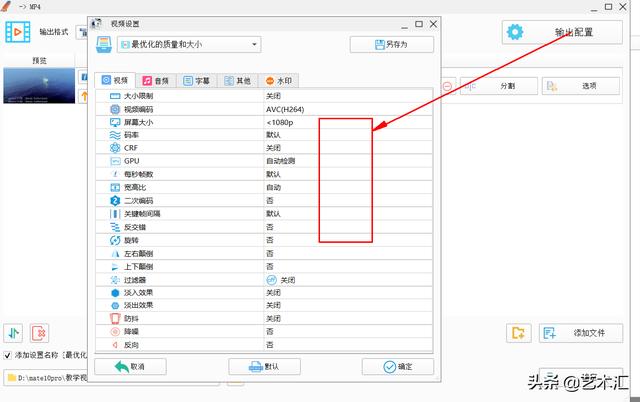640x402 pixels.
Task: Click the 预览 column header
Action: click(39, 60)
